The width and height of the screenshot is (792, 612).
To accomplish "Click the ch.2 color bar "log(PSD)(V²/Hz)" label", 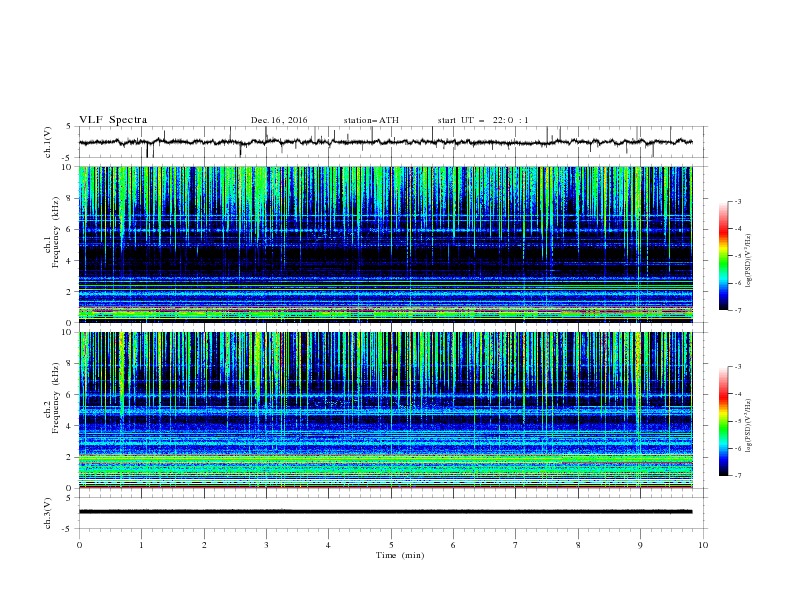I will pyautogui.click(x=748, y=425).
